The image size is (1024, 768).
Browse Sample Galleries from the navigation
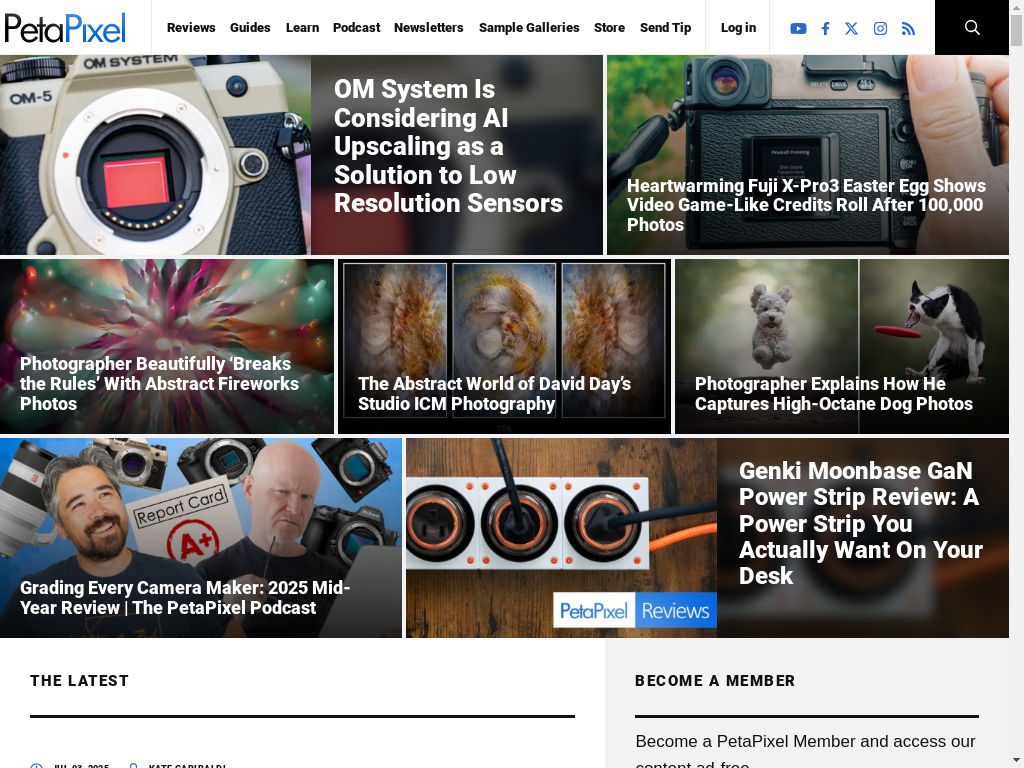click(x=529, y=27)
